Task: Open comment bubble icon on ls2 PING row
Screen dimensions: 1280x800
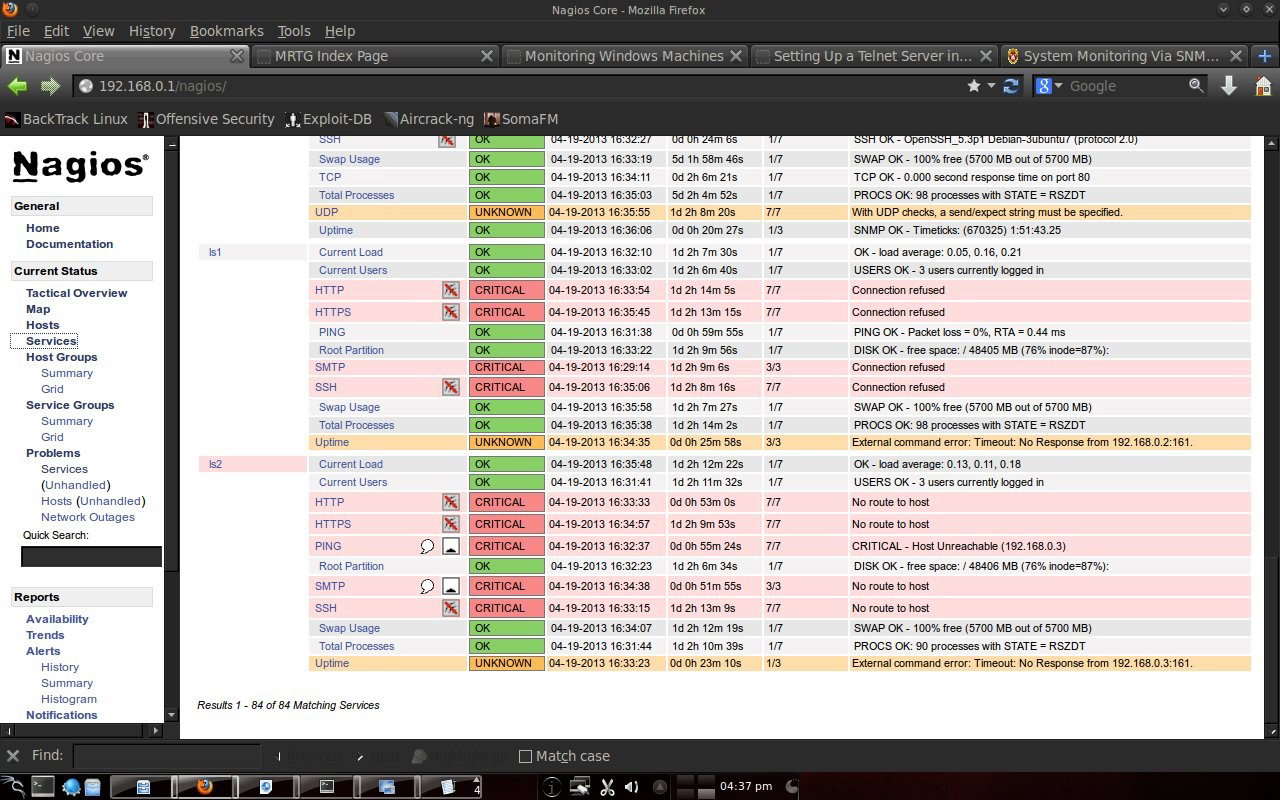Action: pos(427,546)
